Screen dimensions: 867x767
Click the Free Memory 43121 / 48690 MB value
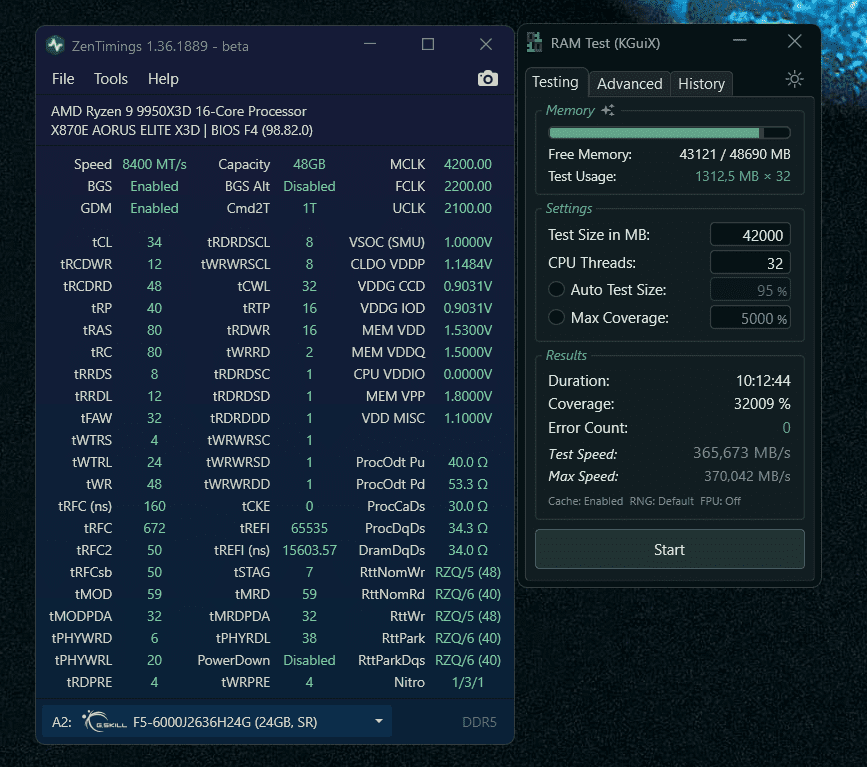pyautogui.click(x=735, y=154)
